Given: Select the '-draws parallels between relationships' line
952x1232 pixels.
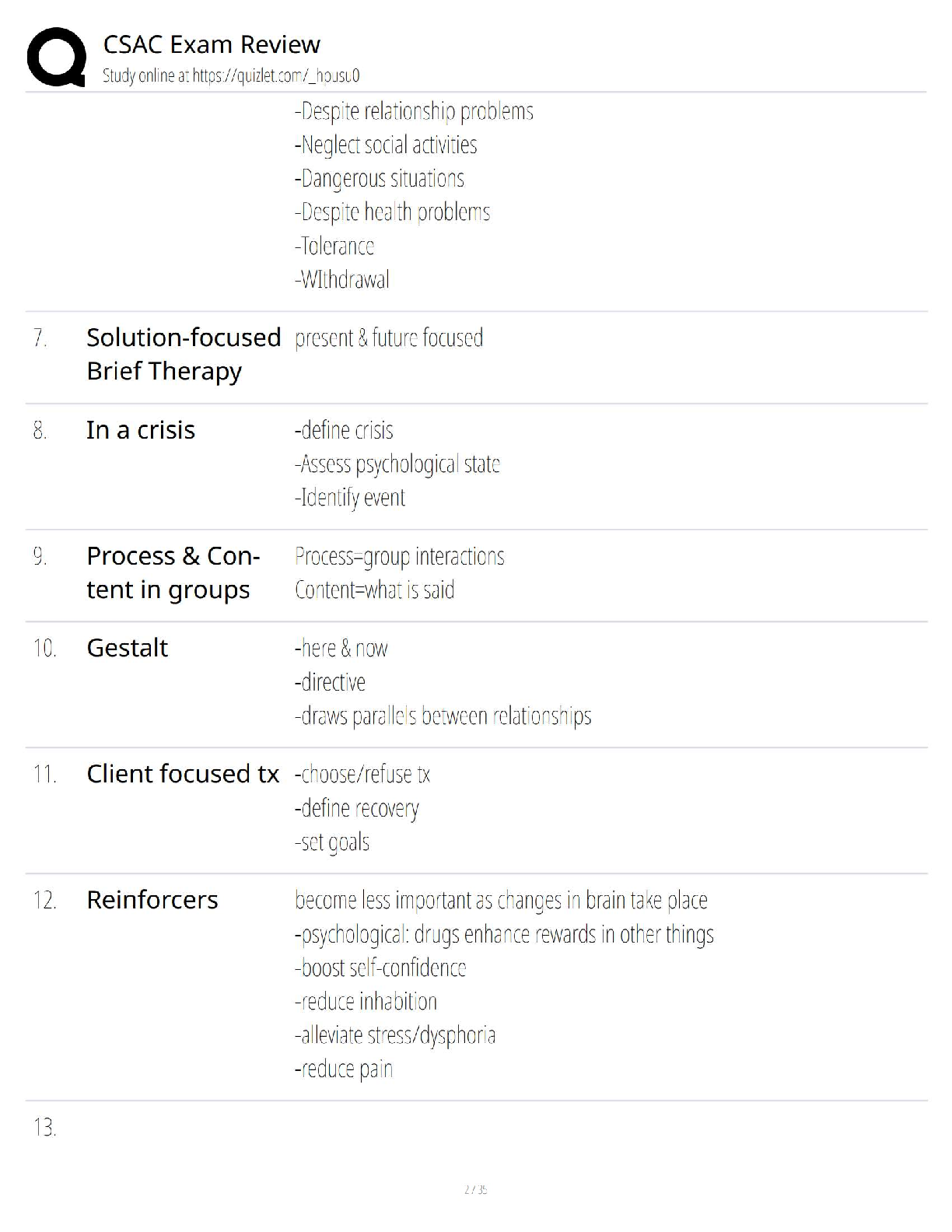Looking at the screenshot, I should point(443,716).
